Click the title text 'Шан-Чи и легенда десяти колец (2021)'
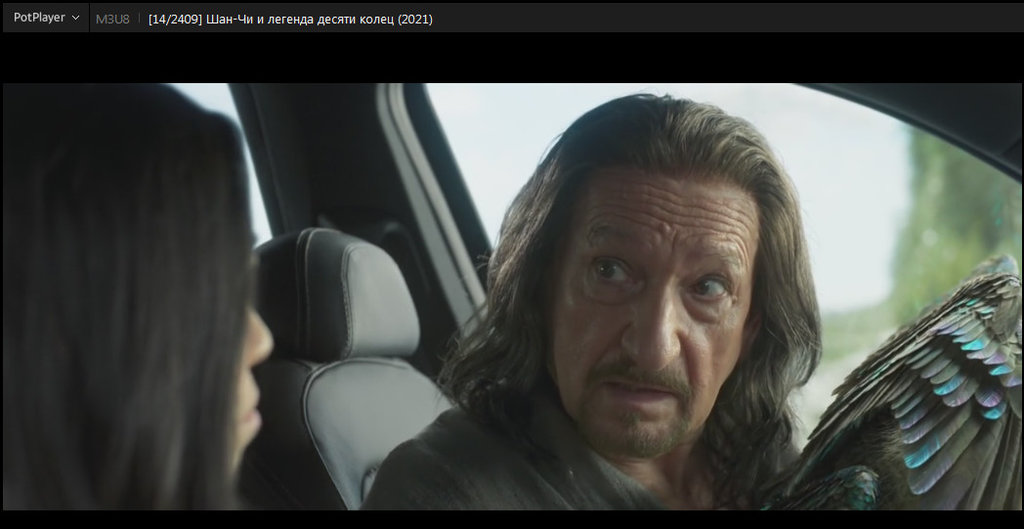This screenshot has width=1024, height=529. coord(319,20)
